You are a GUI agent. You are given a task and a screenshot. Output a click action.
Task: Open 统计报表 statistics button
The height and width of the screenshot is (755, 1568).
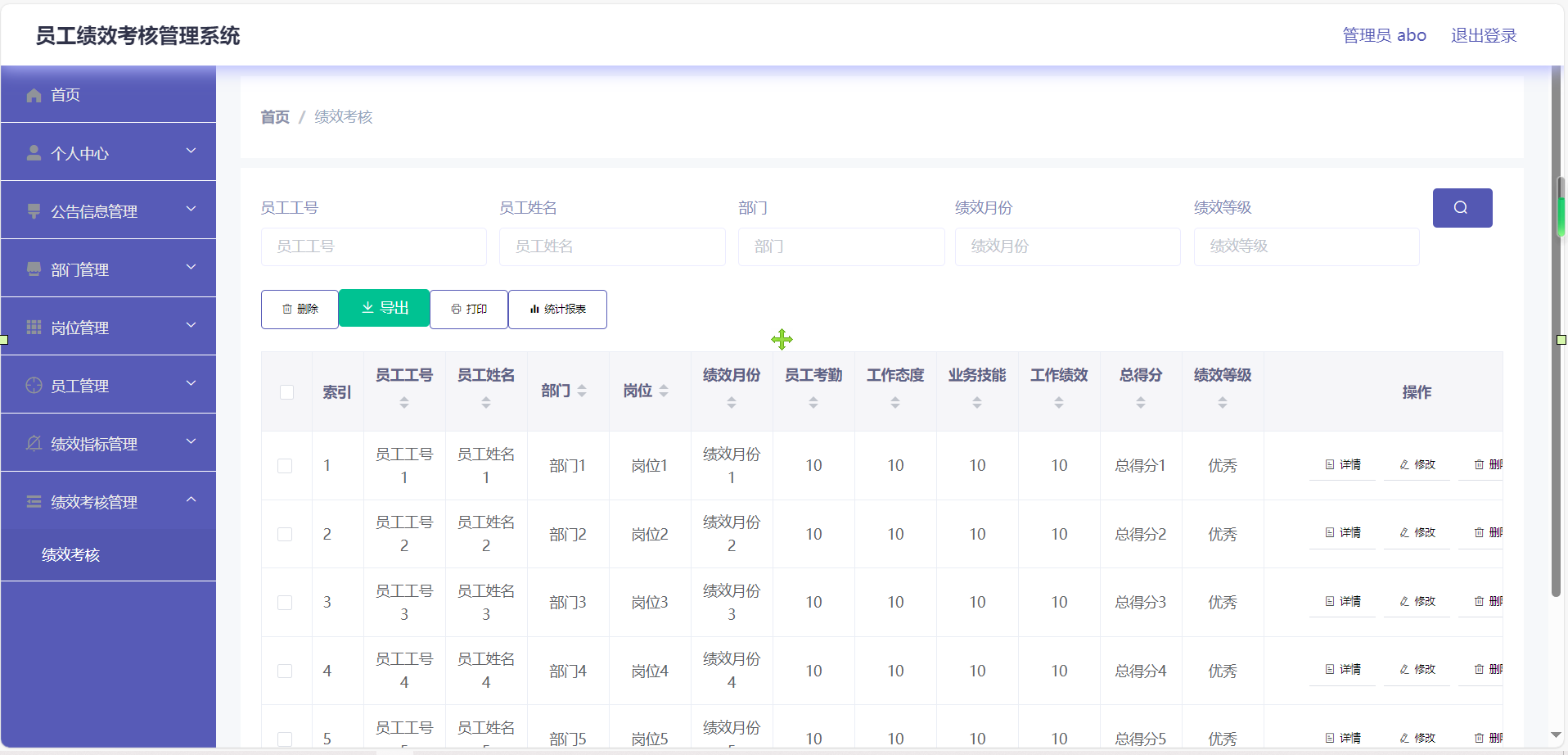[x=557, y=310]
